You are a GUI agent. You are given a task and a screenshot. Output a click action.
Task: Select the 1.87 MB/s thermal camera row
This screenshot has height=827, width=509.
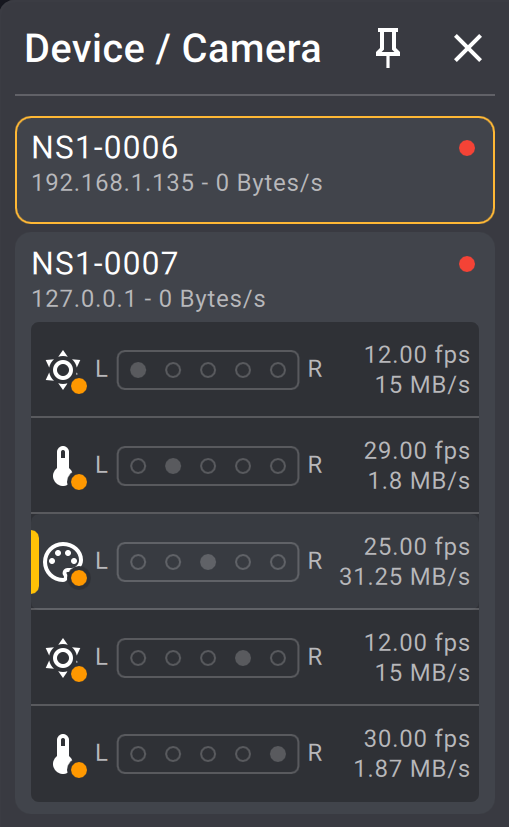tap(255, 754)
